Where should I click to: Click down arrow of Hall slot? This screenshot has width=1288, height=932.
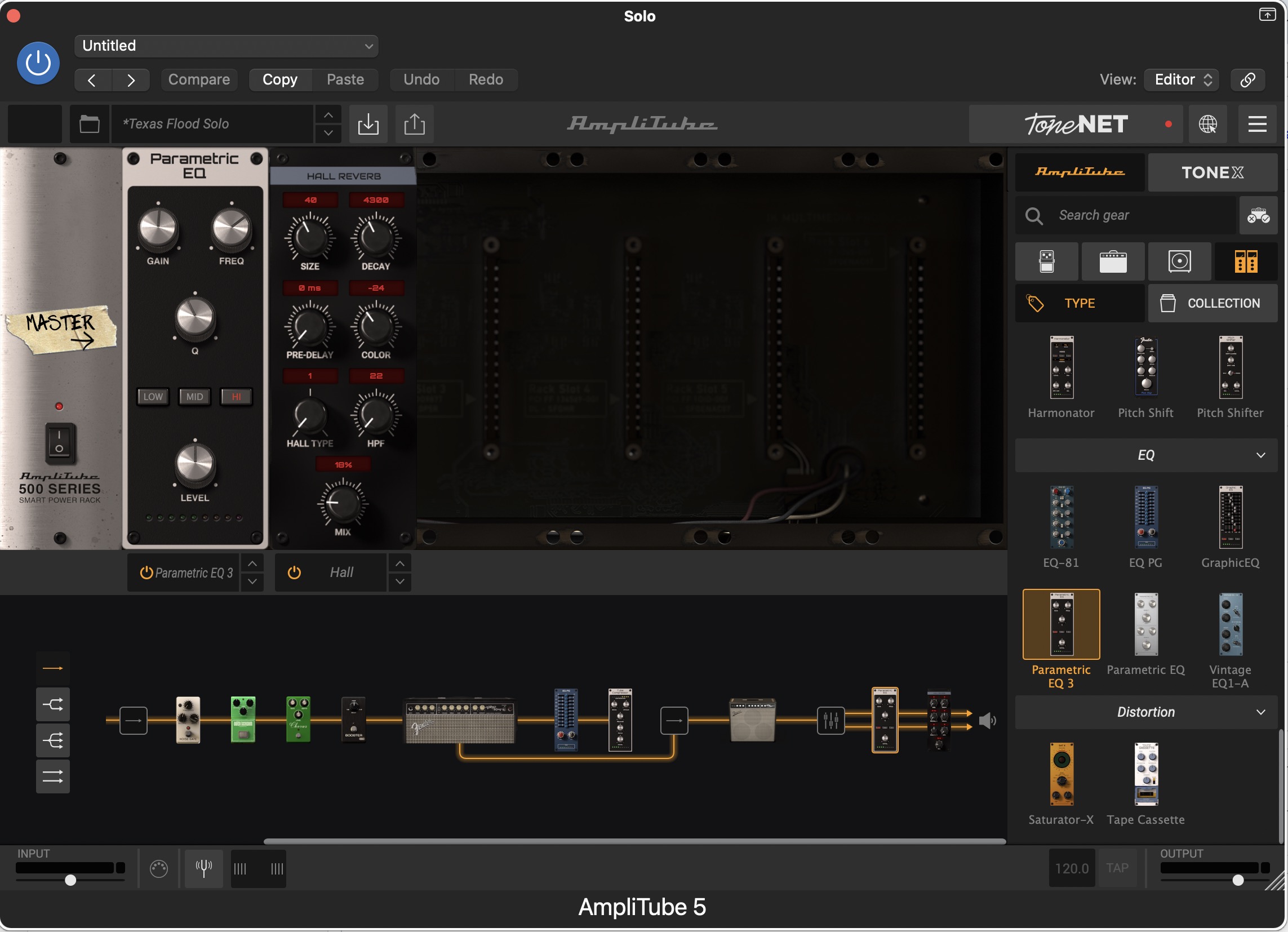click(x=400, y=582)
